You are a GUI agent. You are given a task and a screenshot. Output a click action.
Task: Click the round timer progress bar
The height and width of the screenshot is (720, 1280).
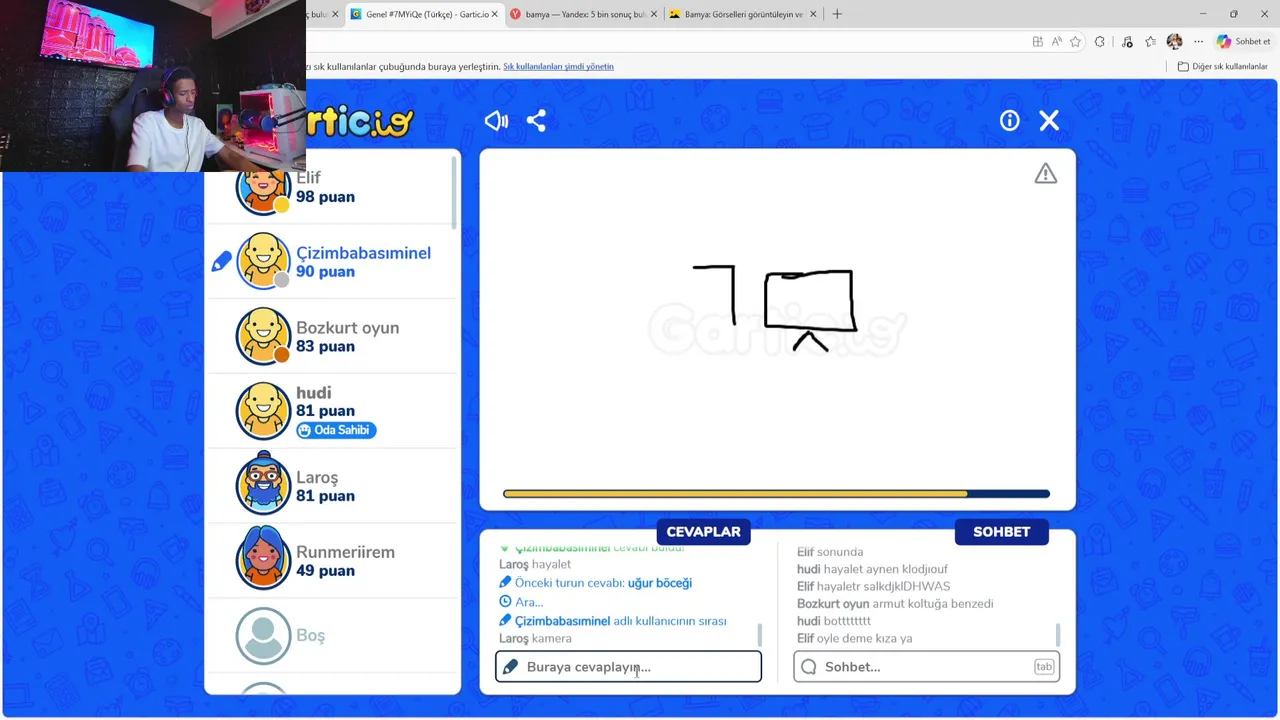[776, 494]
